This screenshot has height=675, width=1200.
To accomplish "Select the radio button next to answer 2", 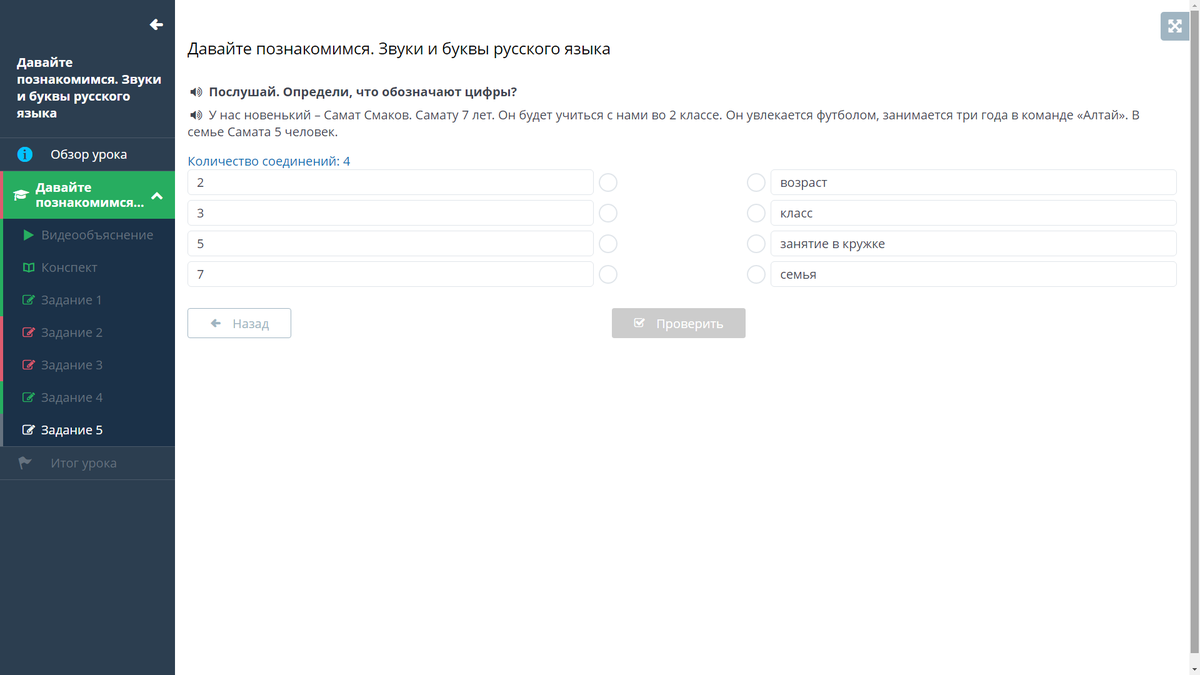I will click(608, 182).
